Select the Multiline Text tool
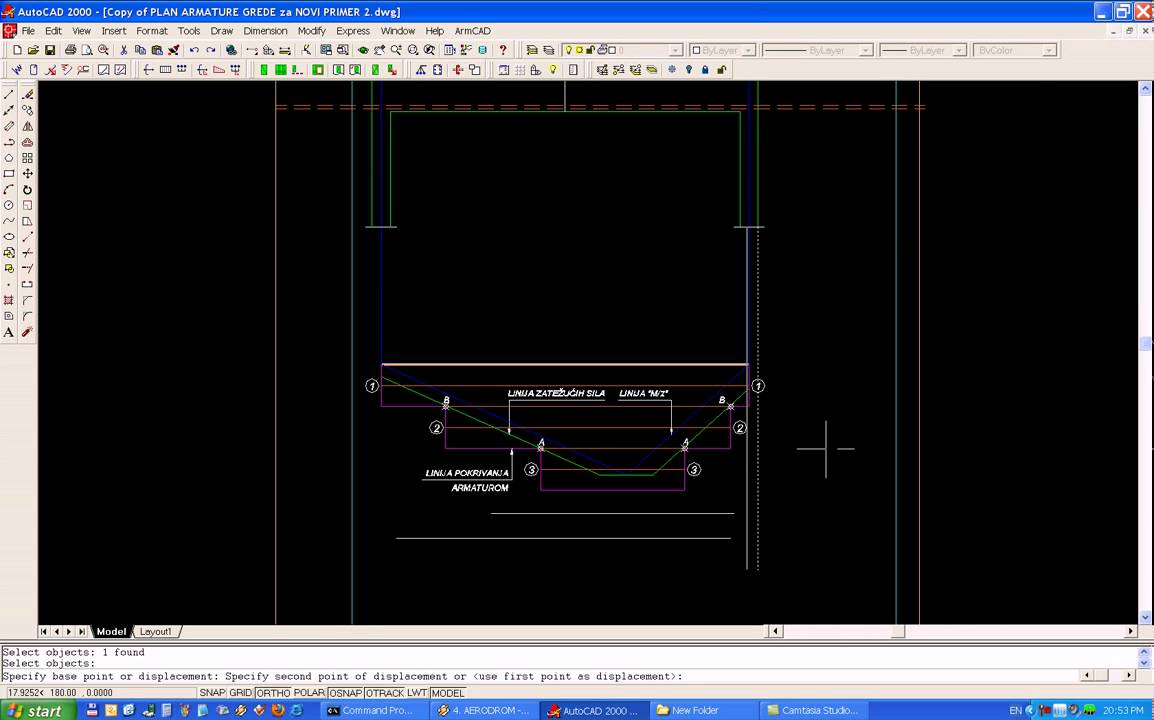 click(9, 332)
